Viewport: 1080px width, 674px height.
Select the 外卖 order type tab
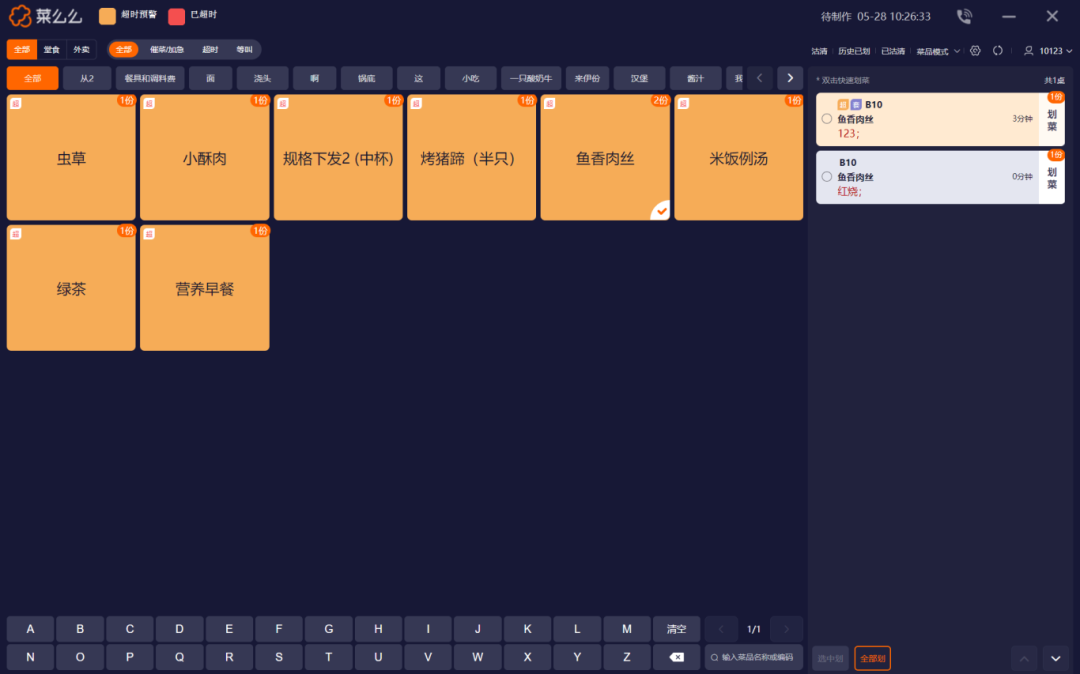pos(81,50)
